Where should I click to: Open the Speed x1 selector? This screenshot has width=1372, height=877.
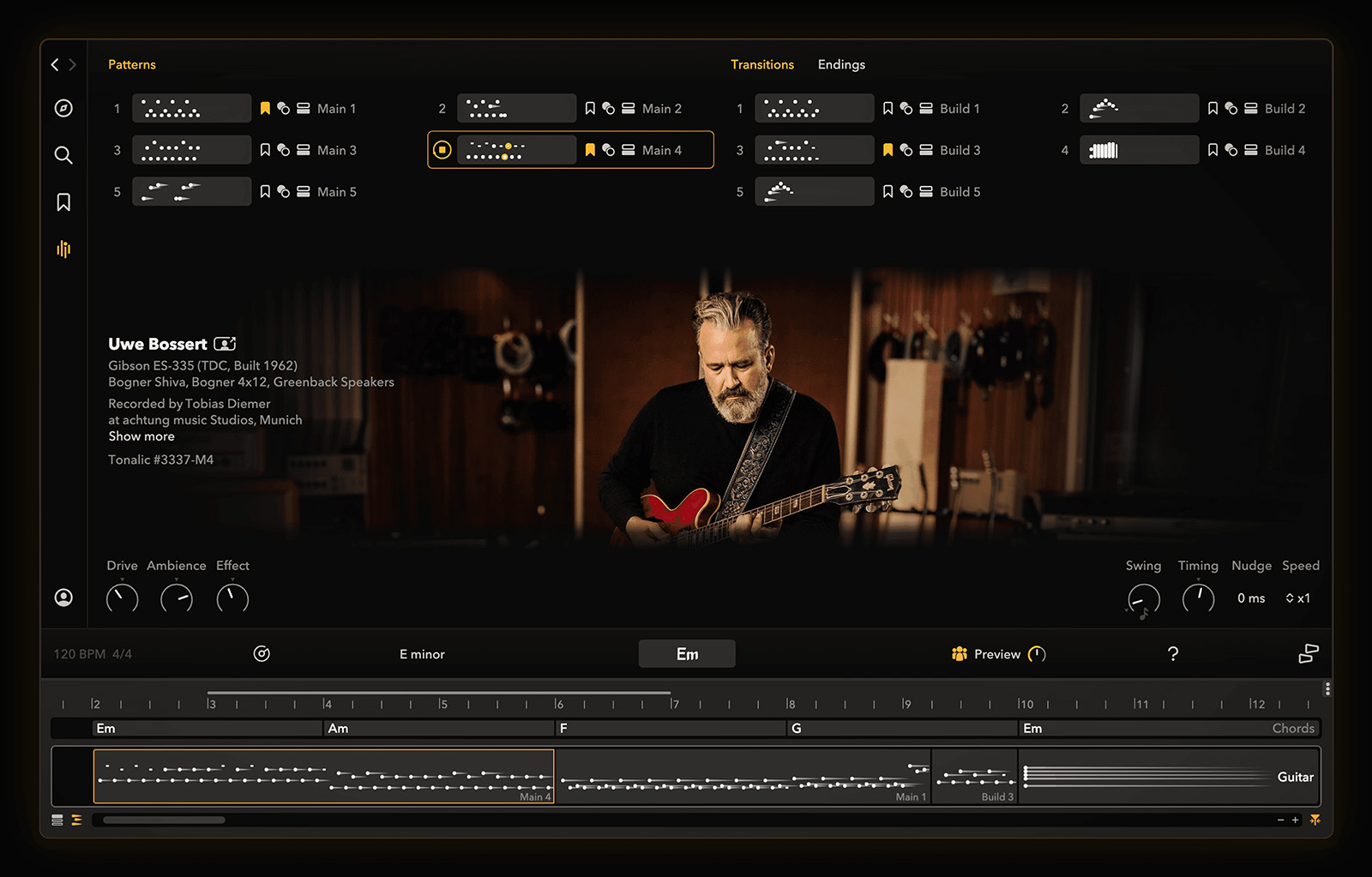(1297, 598)
